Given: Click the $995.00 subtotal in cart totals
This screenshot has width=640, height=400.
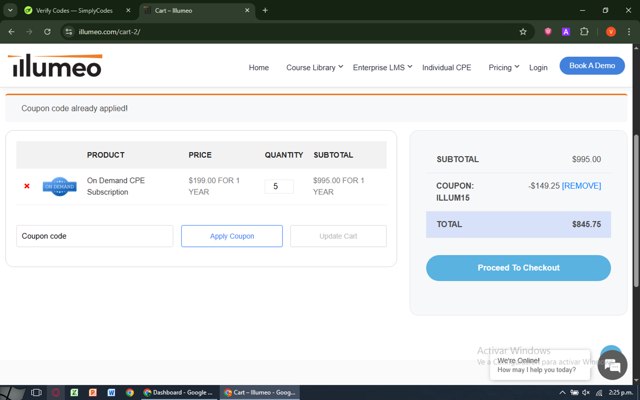Looking at the screenshot, I should pyautogui.click(x=586, y=159).
